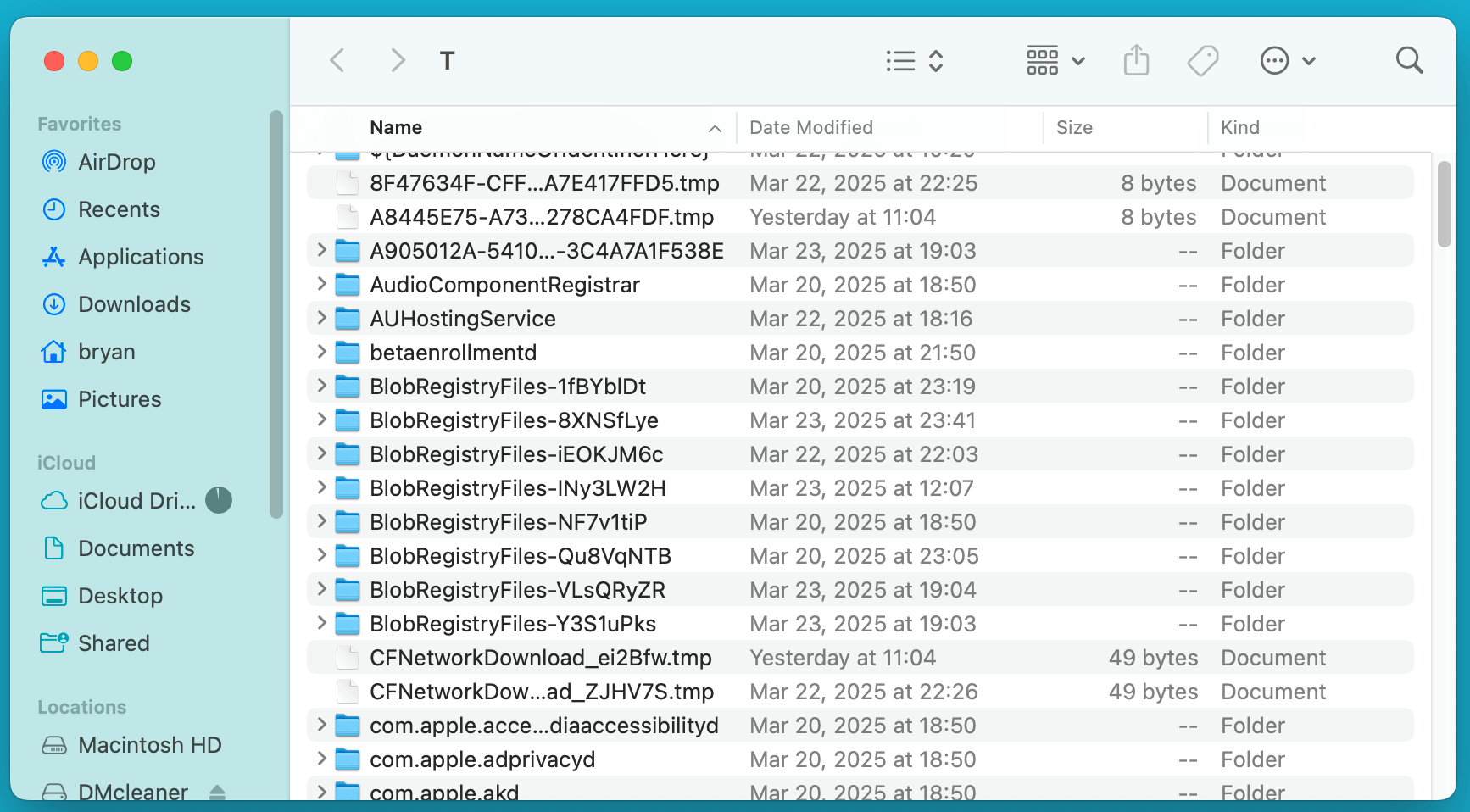The image size is (1470, 812).
Task: Expand the betaenrollmentd folder
Action: 321,353
